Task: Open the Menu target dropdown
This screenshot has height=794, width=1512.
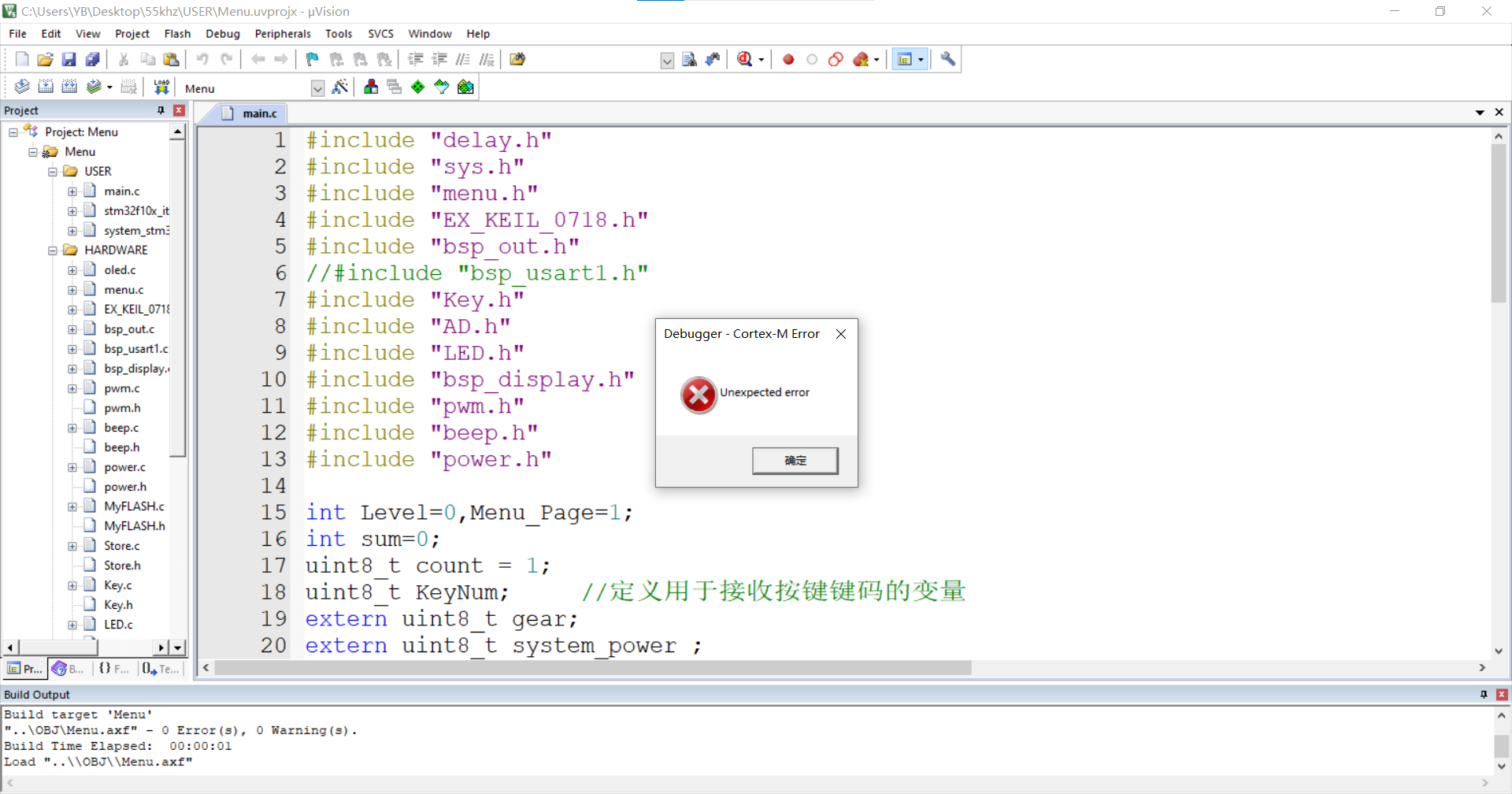Action: tap(317, 88)
